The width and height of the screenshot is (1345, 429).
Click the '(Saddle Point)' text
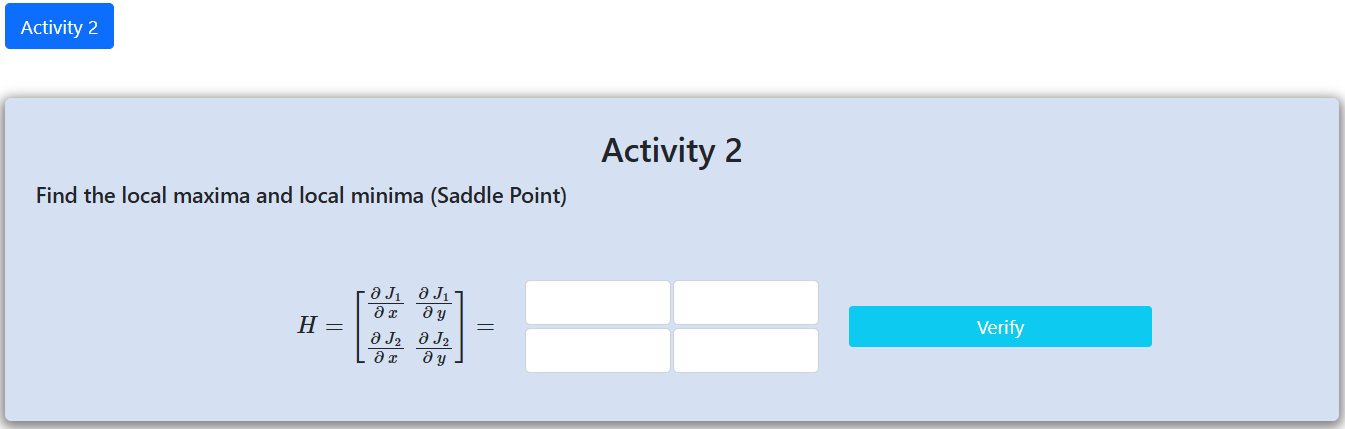coord(499,196)
